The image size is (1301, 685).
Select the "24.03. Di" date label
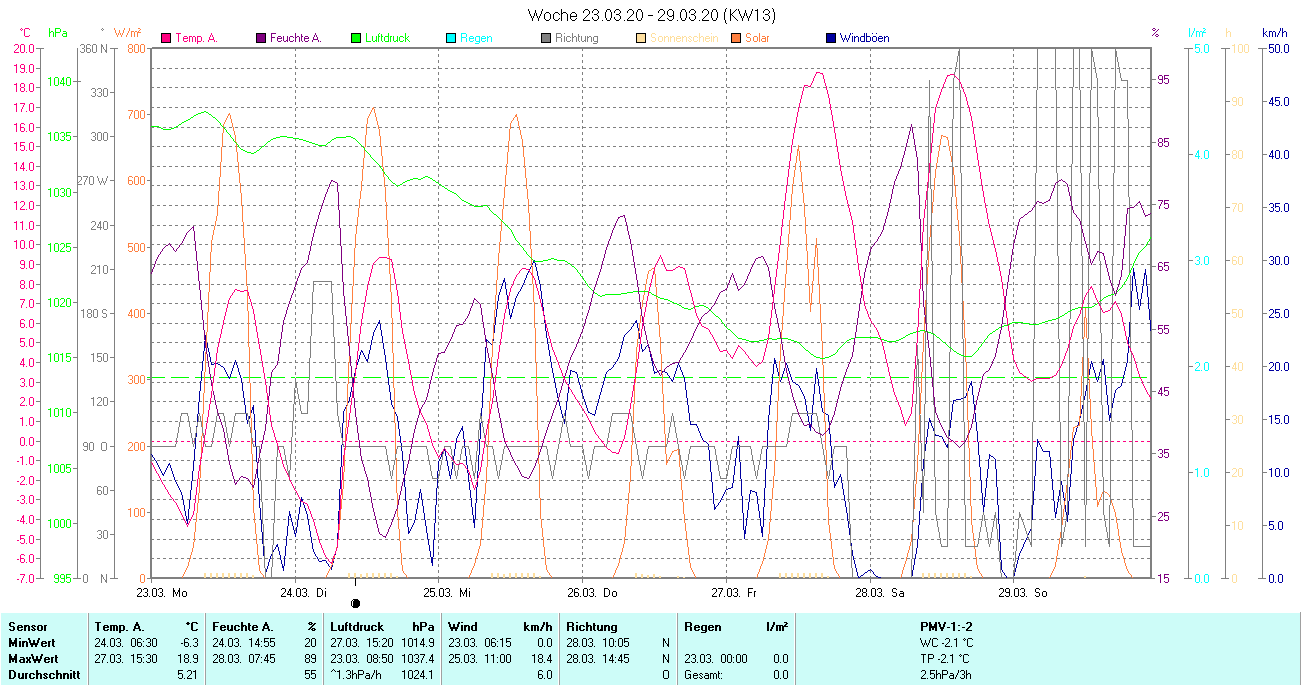click(x=304, y=592)
